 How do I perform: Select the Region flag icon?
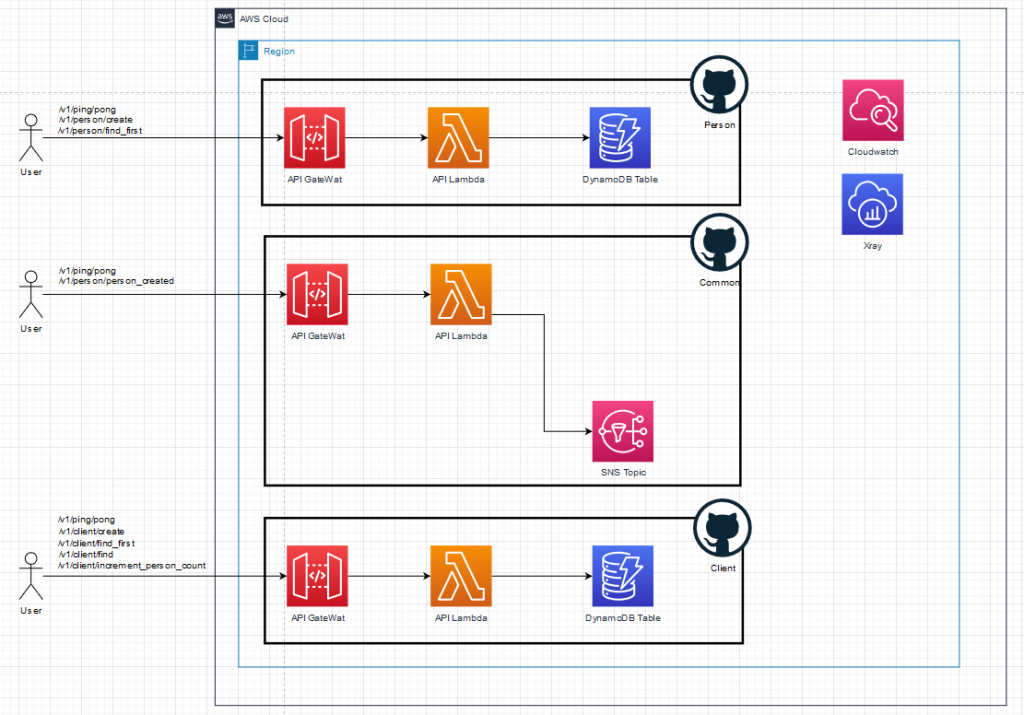[x=248, y=51]
